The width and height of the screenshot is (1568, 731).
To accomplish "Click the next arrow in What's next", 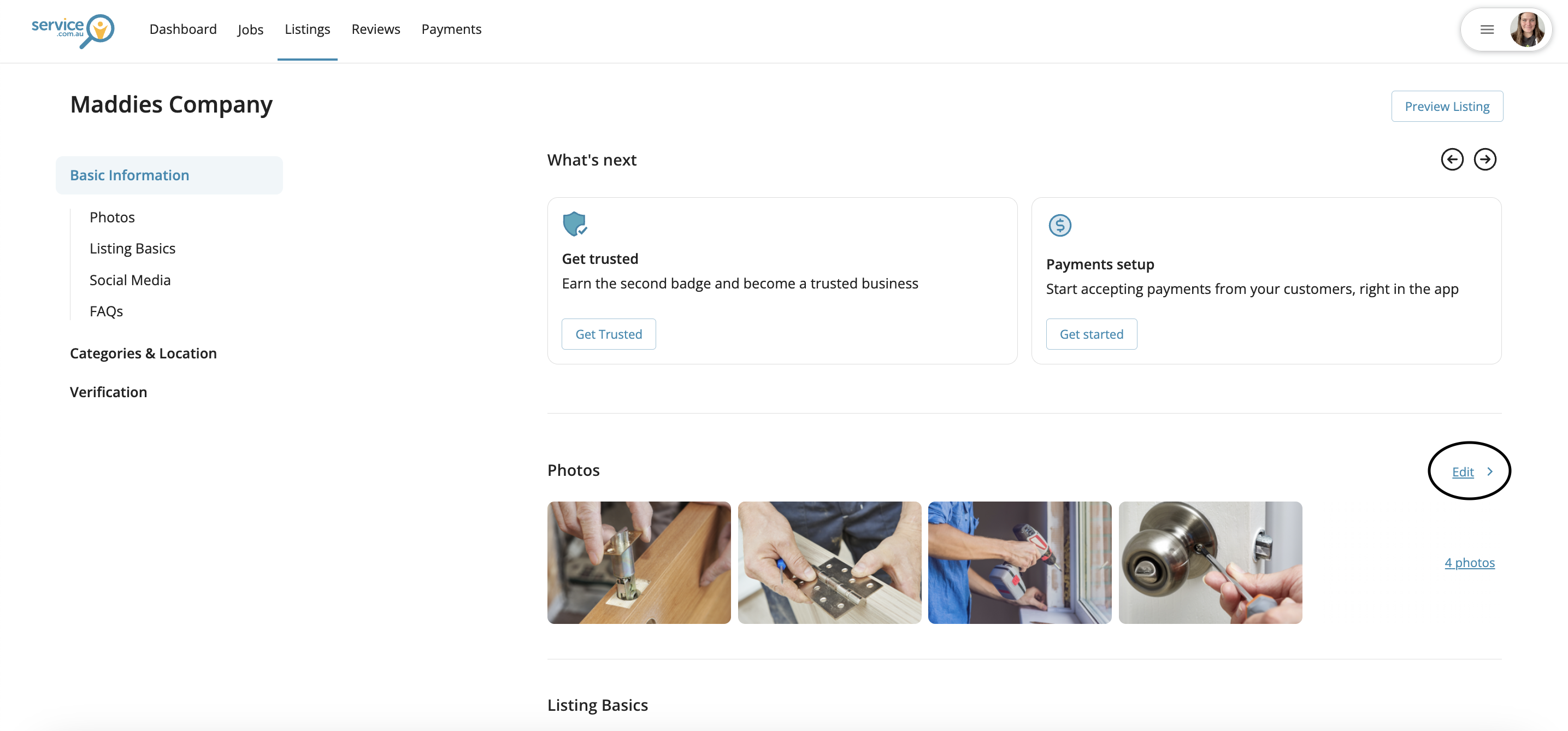I will click(x=1484, y=160).
